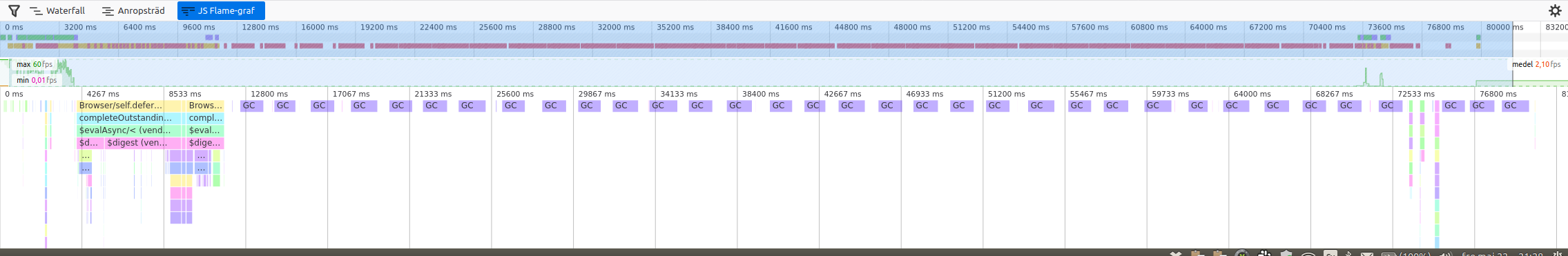Click the '$digest (ven...' flame block
This screenshot has width=1568, height=256.
[144, 143]
